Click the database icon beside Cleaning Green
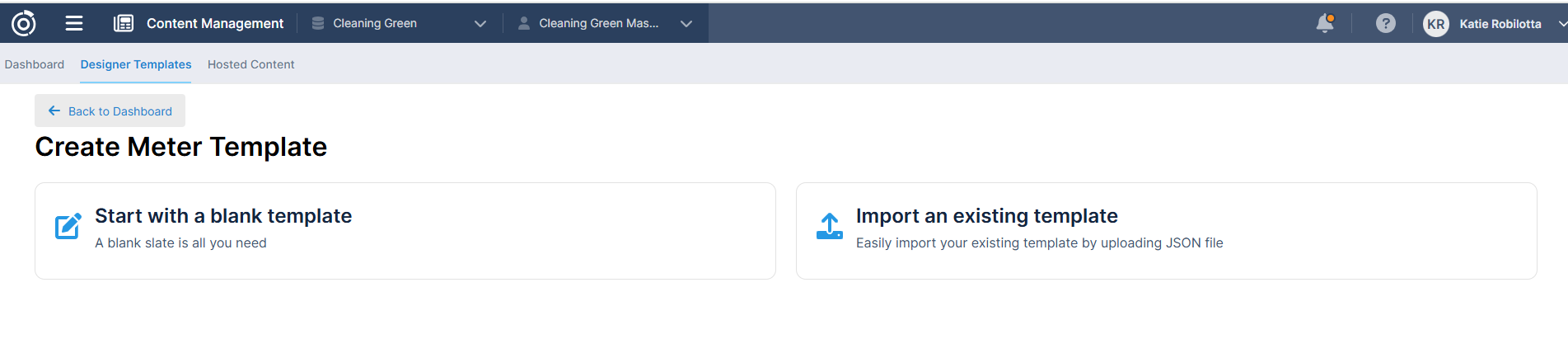 click(x=318, y=24)
